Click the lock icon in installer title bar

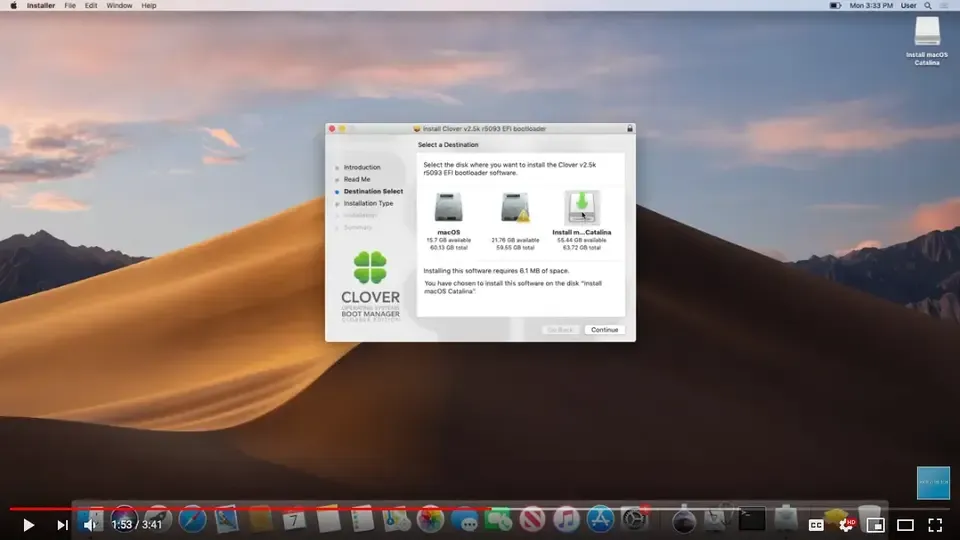click(x=629, y=129)
